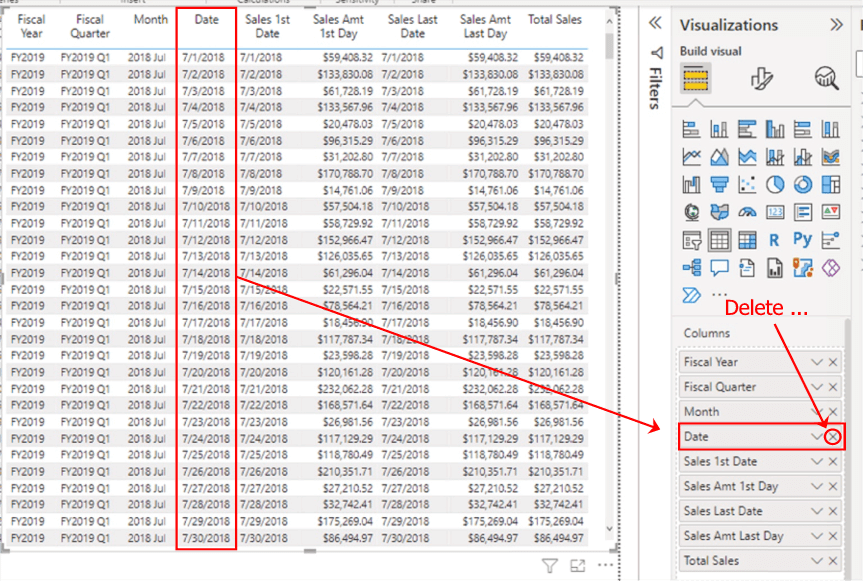Add a Power Automate visual
863x581 pixels.
pyautogui.click(x=691, y=295)
